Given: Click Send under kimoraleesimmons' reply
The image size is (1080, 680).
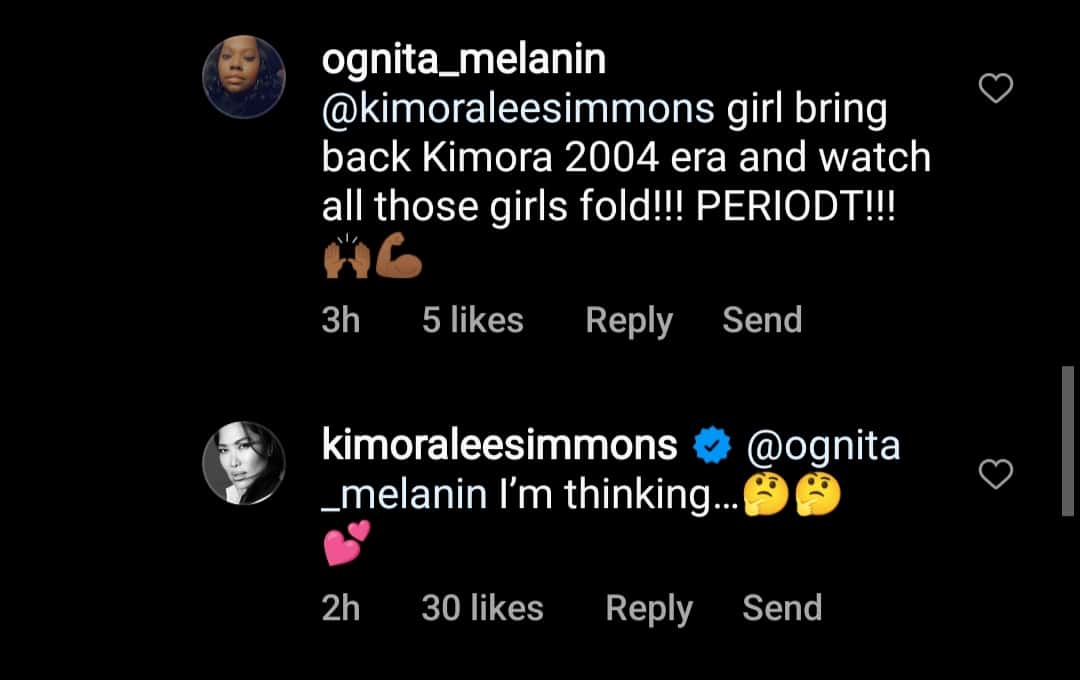Looking at the screenshot, I should coord(782,607).
